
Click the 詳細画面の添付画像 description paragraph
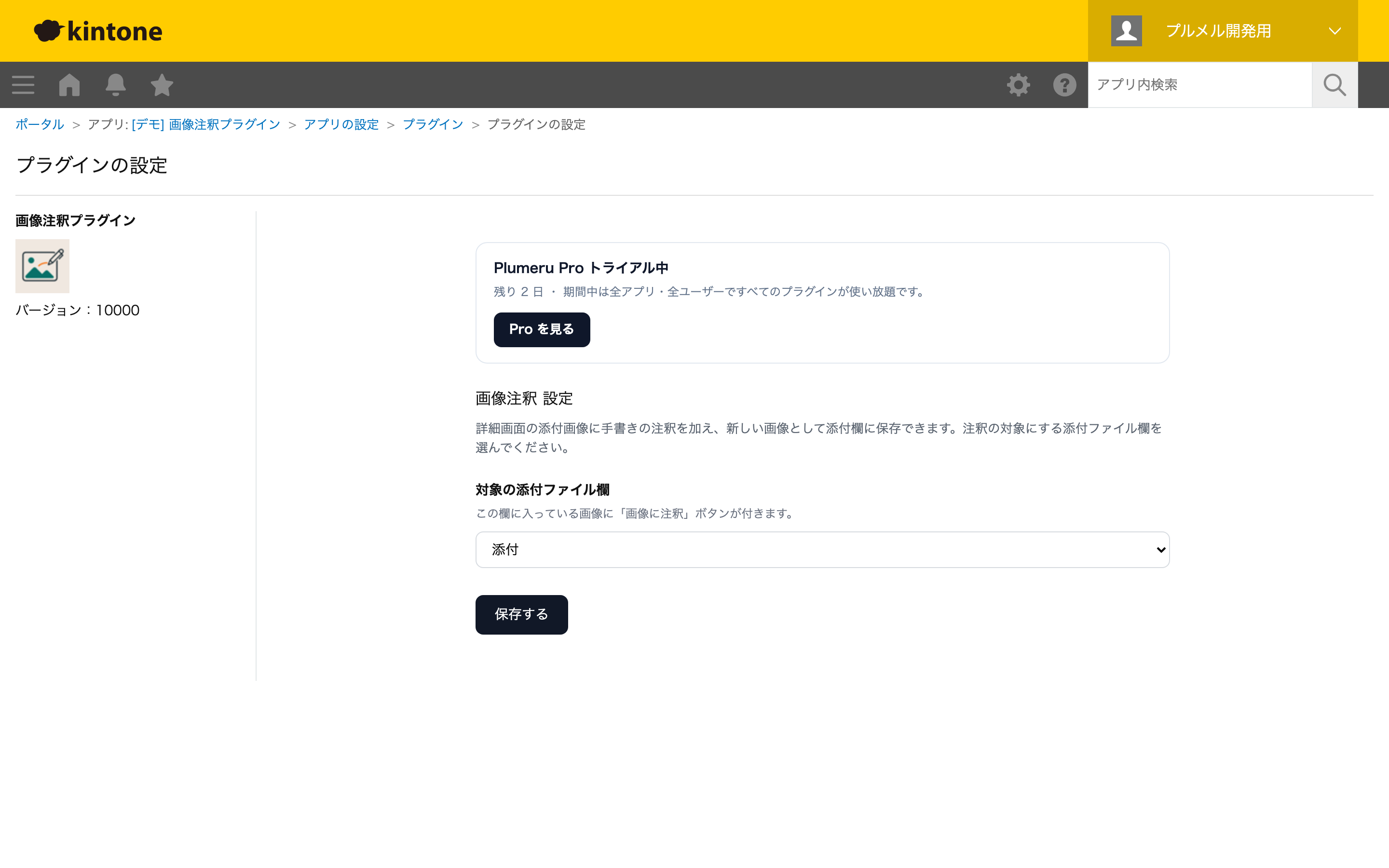point(818,437)
